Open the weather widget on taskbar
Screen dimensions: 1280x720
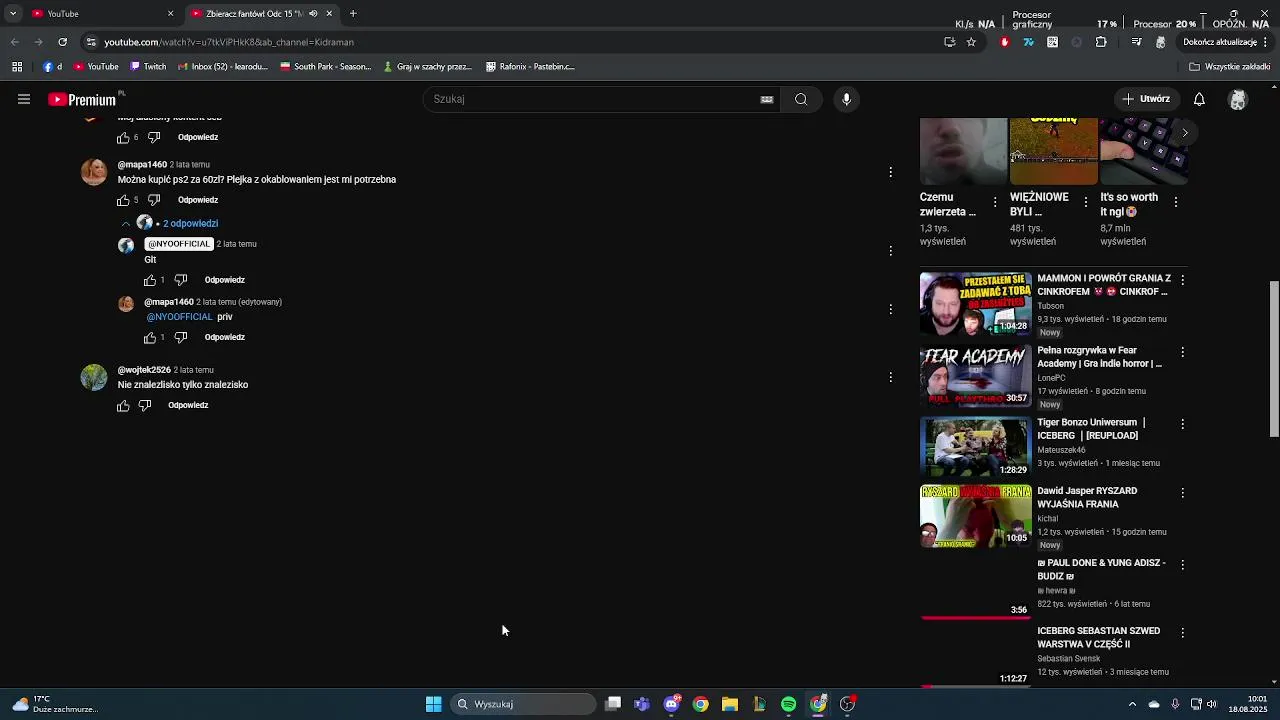click(55, 704)
